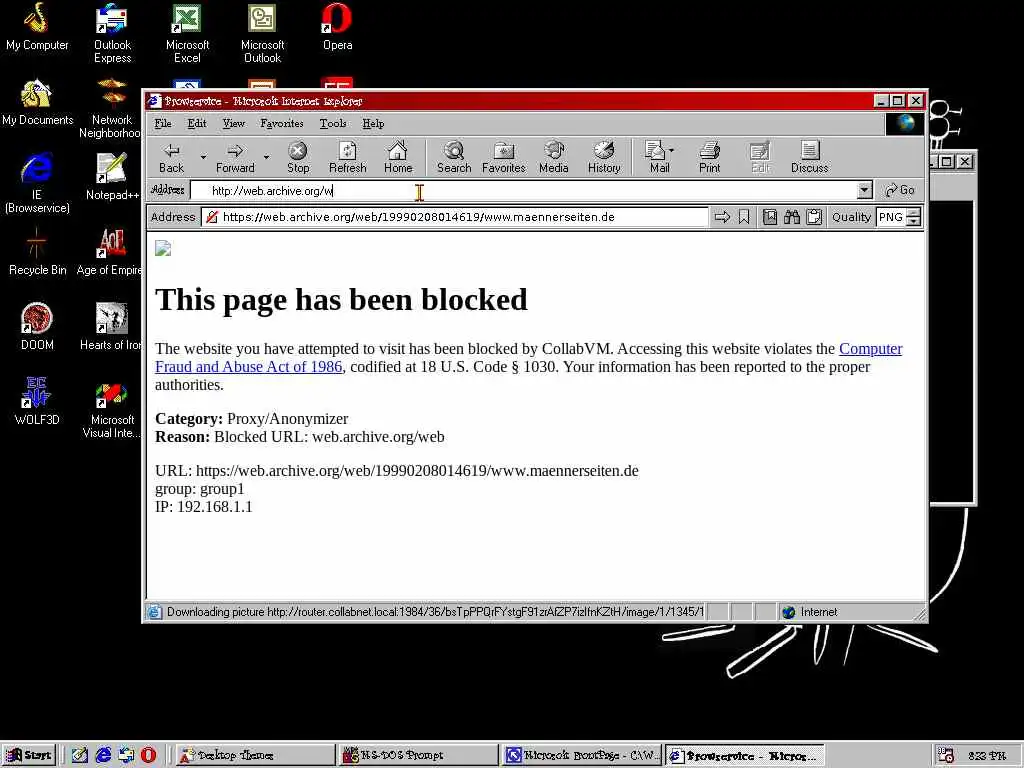
Task: Click the Browservice URL address field
Action: point(455,217)
